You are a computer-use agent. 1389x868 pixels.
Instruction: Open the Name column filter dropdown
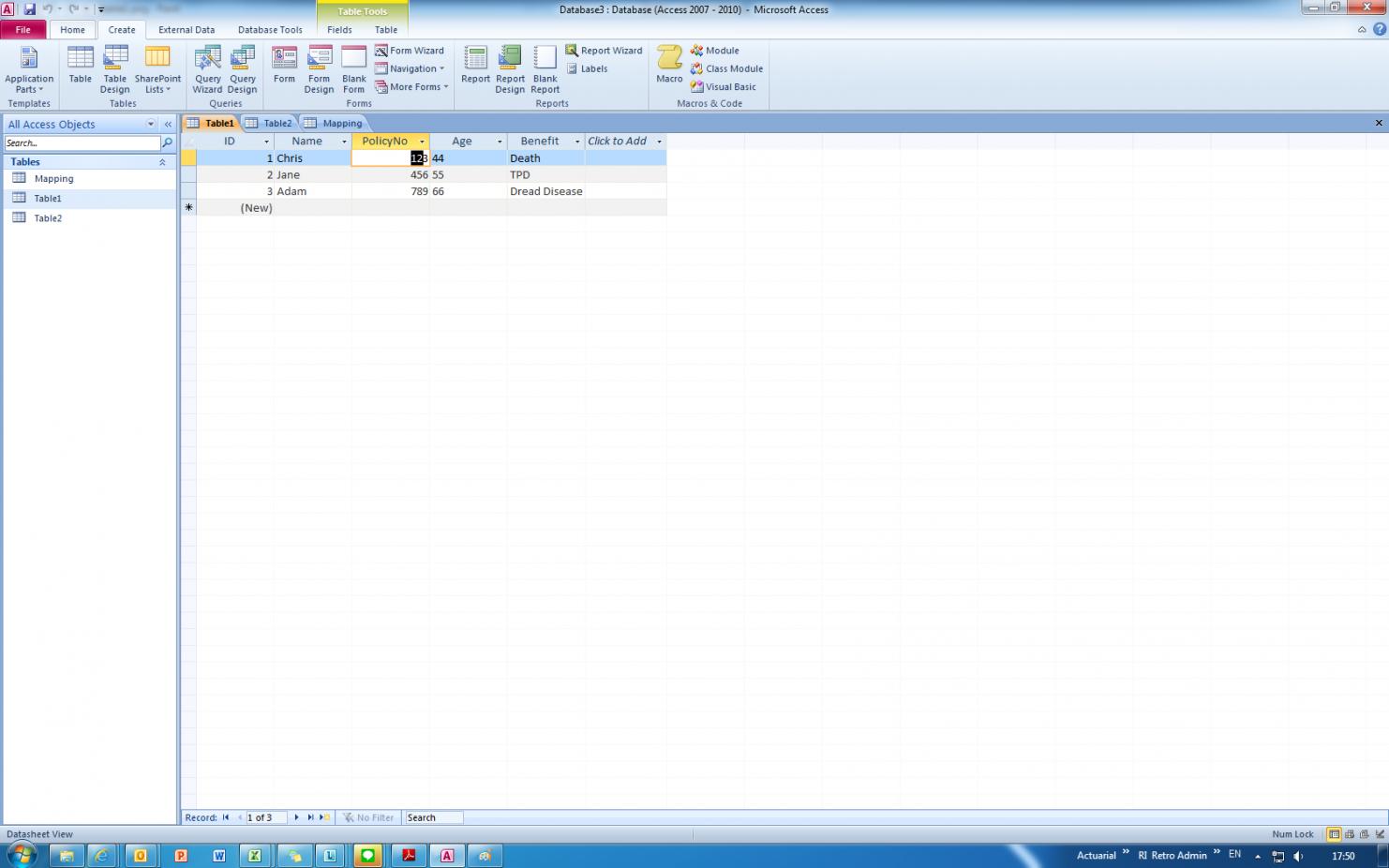(344, 142)
